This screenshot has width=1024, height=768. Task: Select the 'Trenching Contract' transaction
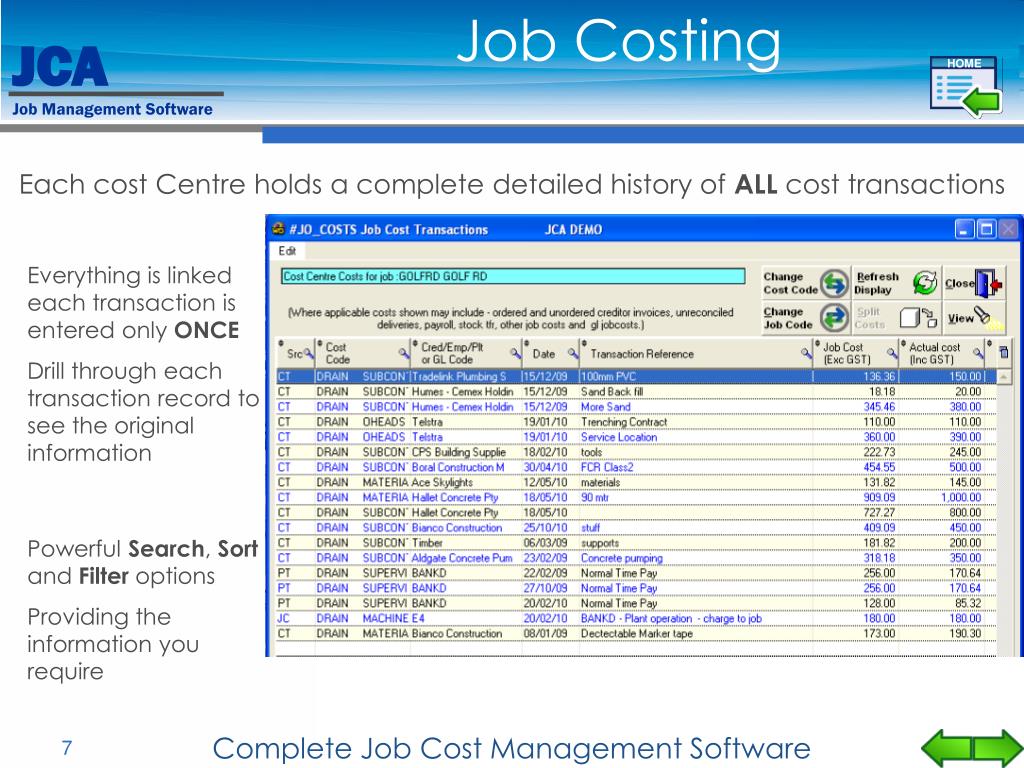(x=637, y=422)
